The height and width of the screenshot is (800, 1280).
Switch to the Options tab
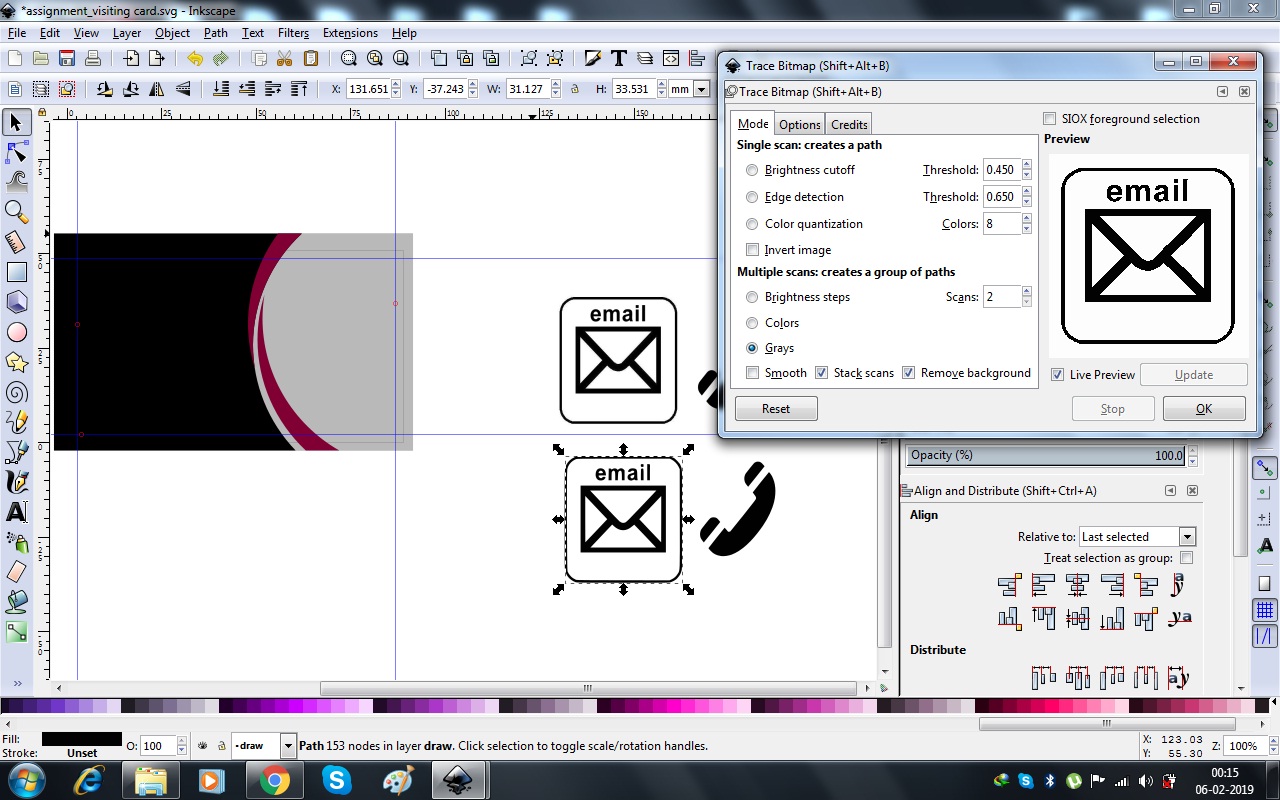799,124
